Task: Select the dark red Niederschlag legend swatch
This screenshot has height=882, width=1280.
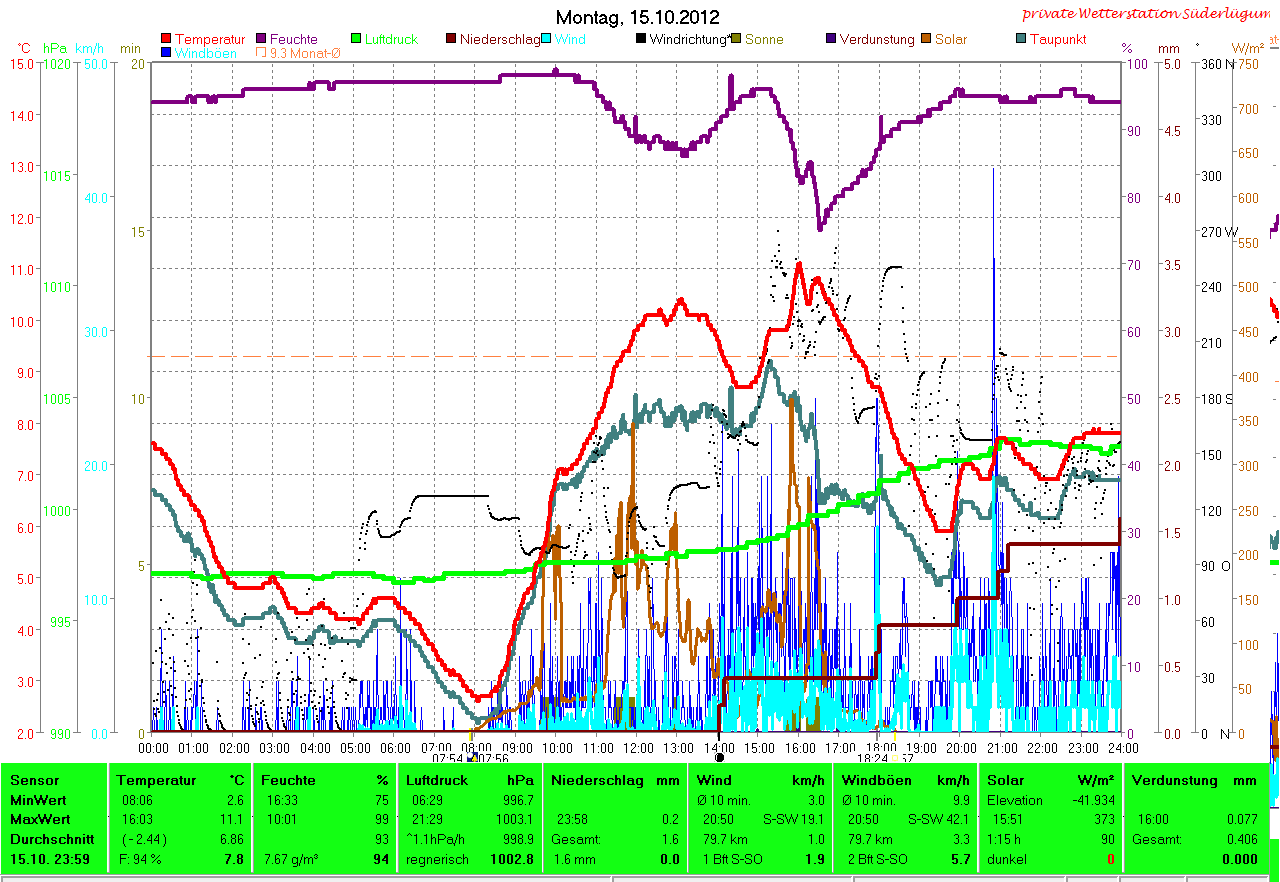Action: click(451, 39)
